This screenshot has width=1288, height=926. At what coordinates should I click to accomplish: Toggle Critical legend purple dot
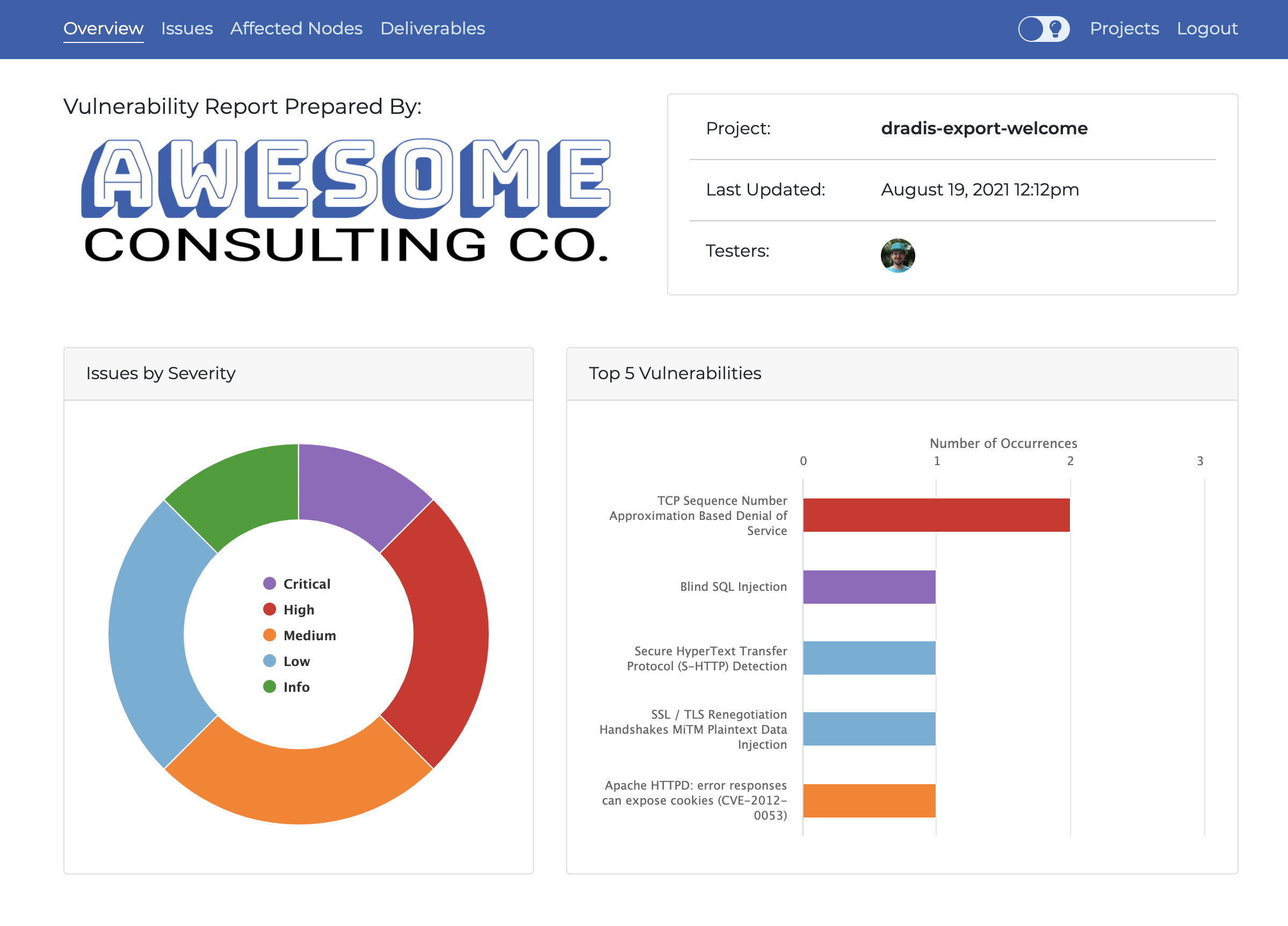270,584
